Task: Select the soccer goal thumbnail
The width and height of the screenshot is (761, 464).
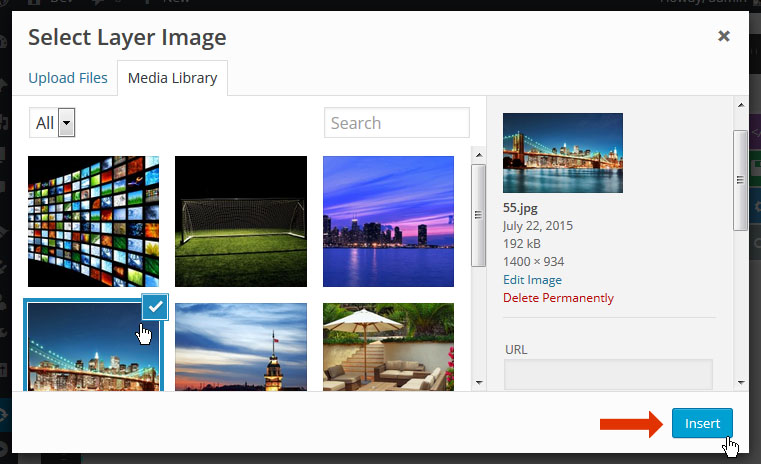Action: tap(241, 221)
